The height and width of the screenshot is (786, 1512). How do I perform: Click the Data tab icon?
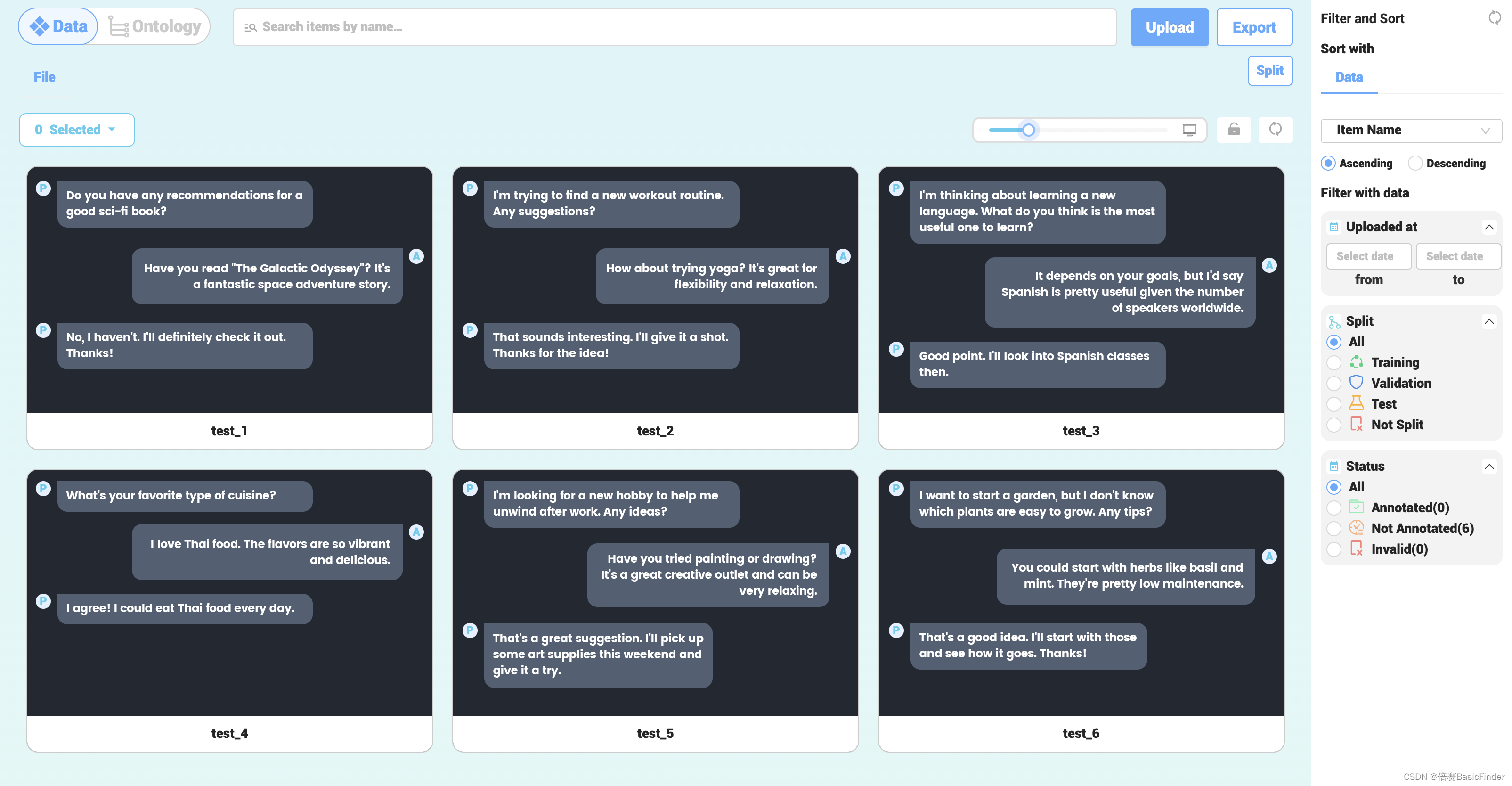pyautogui.click(x=40, y=26)
